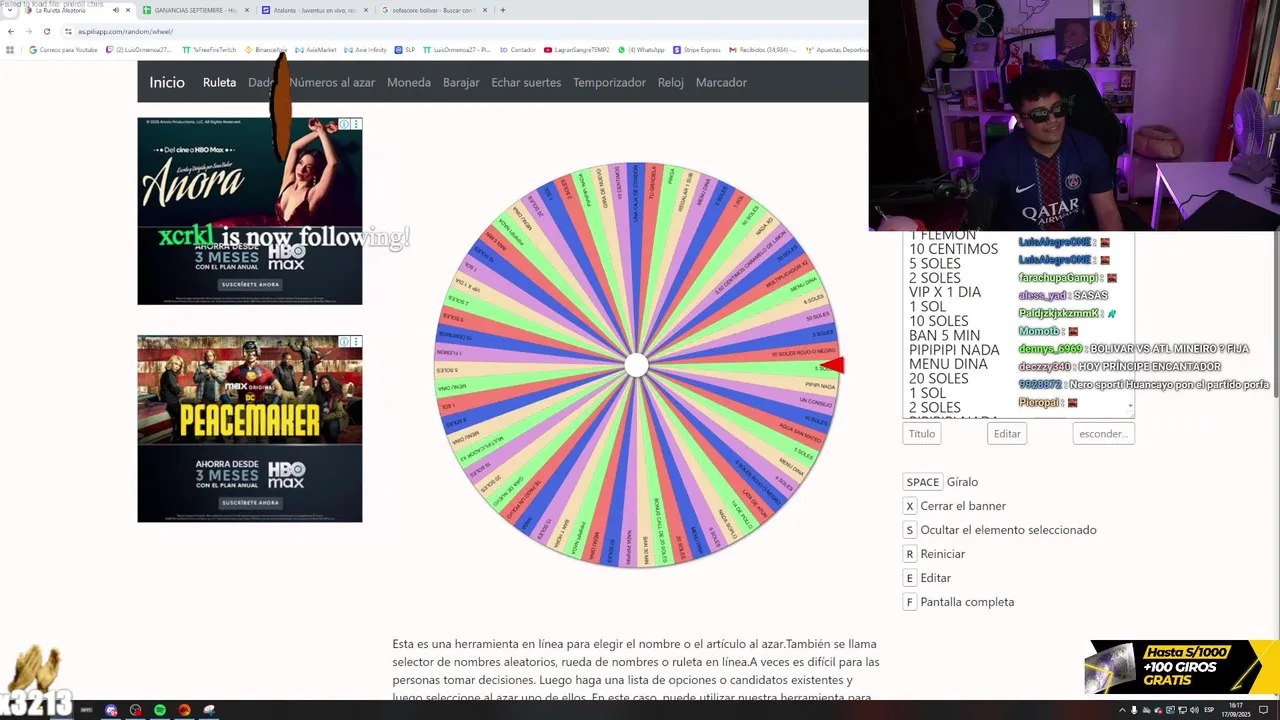Reload the page with the refresh icon
This screenshot has height=720, width=1280.
click(x=46, y=31)
